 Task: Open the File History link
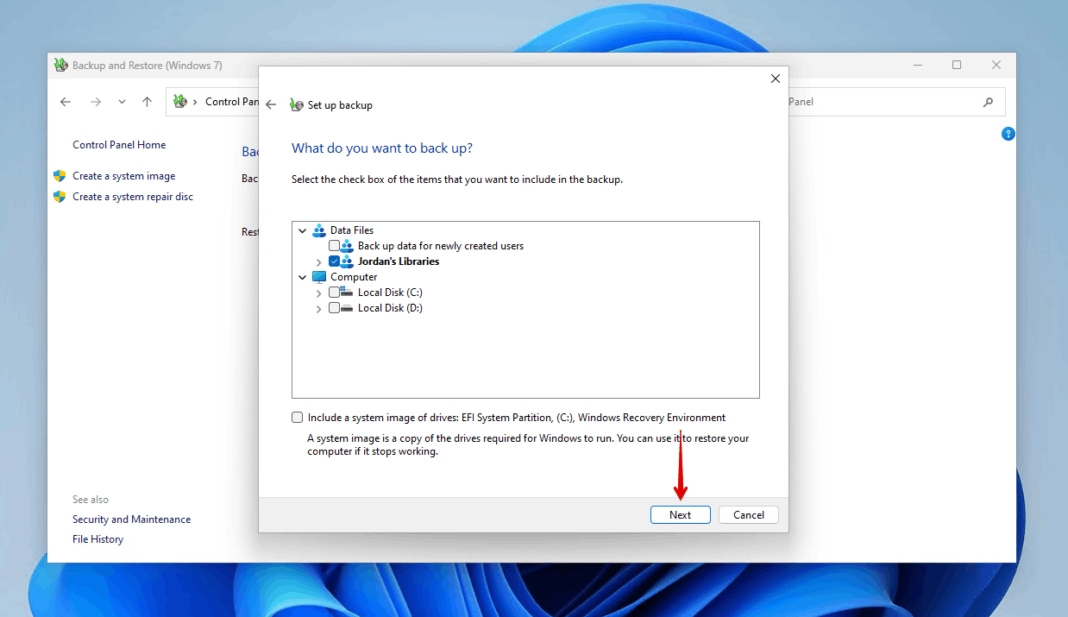97,539
